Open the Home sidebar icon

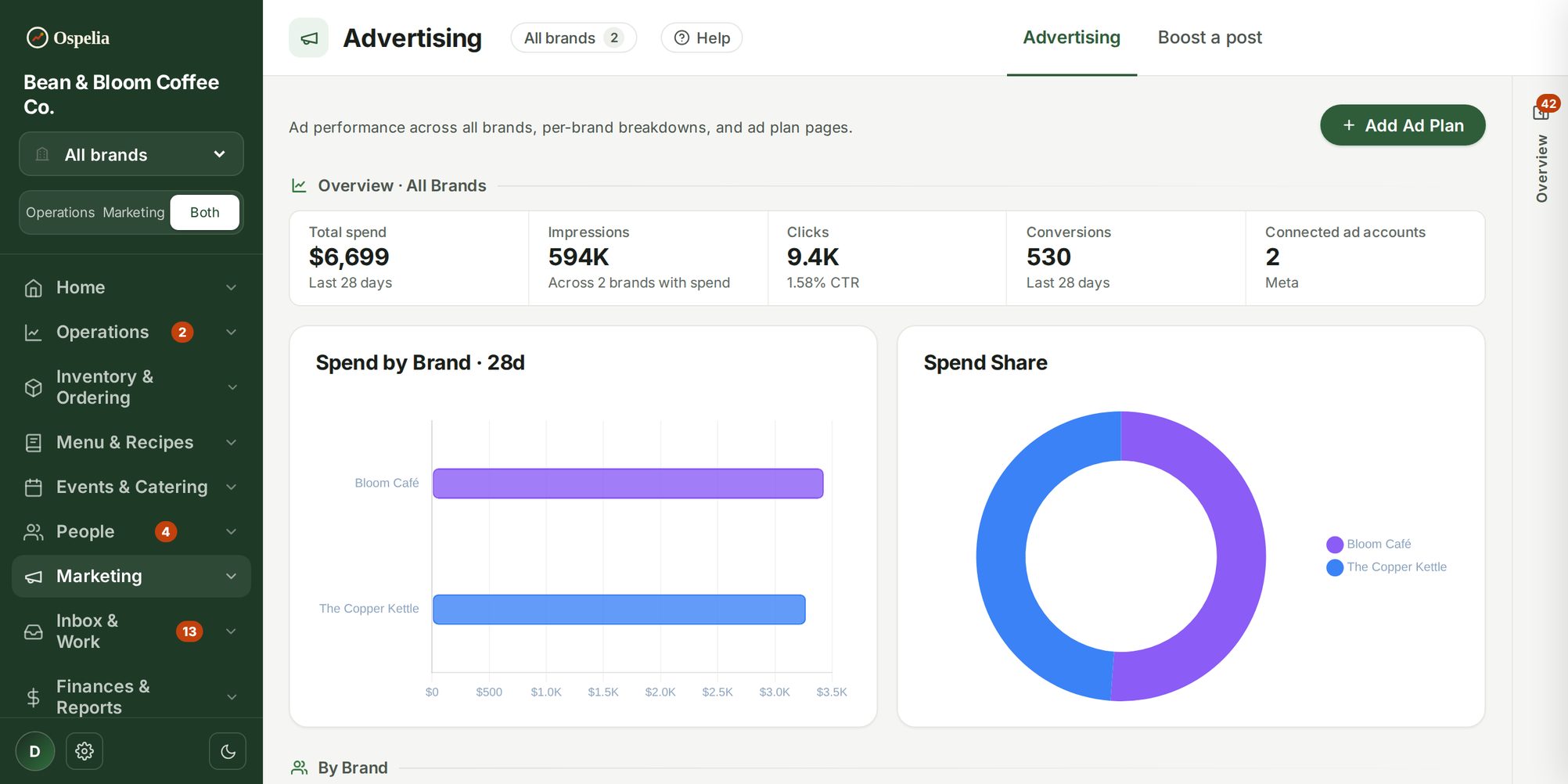(33, 288)
